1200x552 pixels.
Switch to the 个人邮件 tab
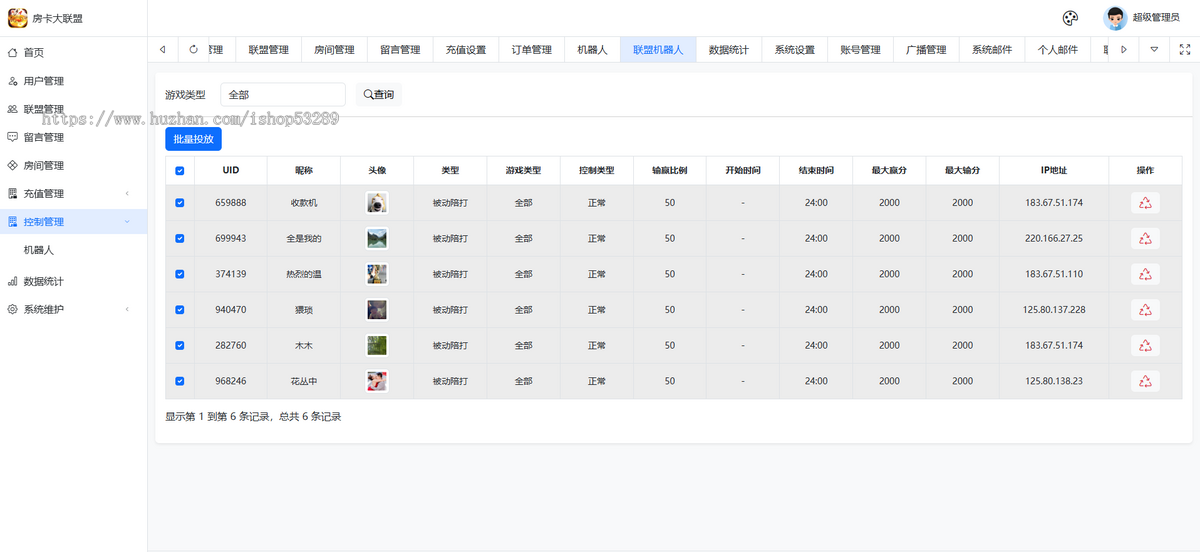coord(1058,49)
